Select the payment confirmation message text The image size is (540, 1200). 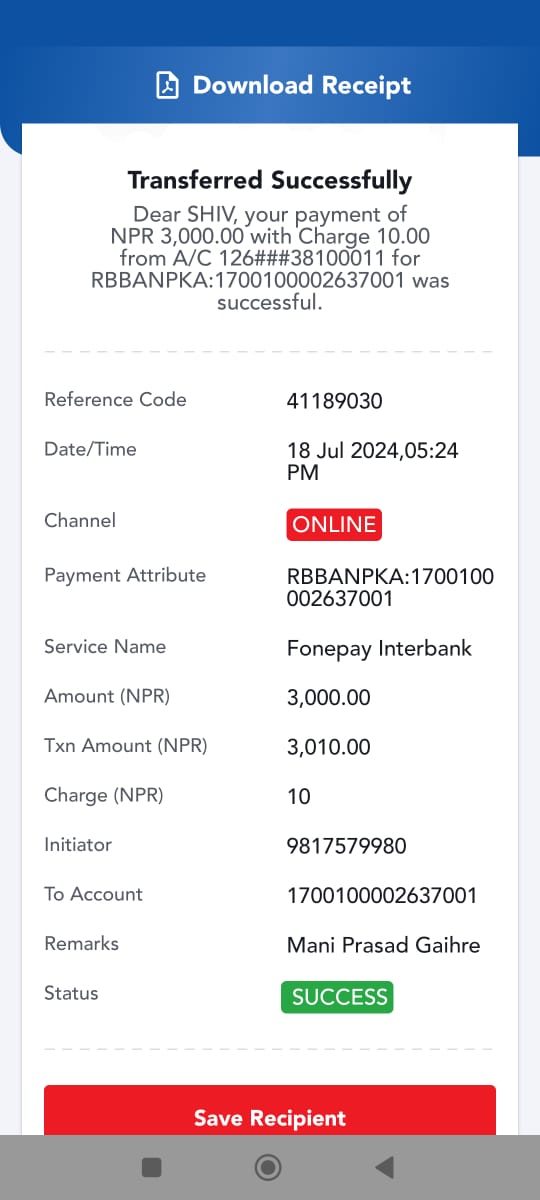tap(270, 258)
